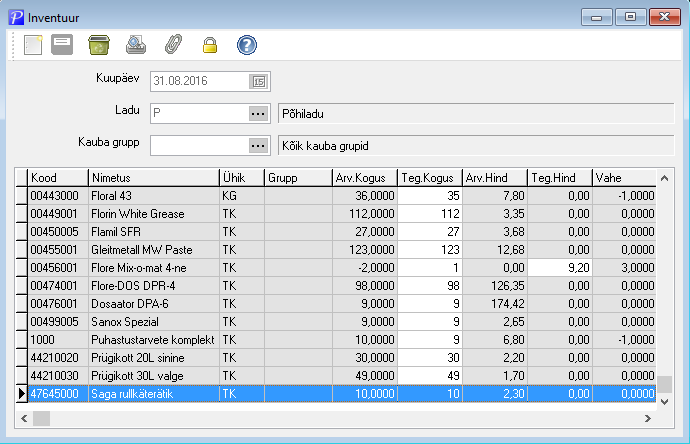Minimize the Inventuur window
The image size is (690, 444).
click(x=597, y=17)
